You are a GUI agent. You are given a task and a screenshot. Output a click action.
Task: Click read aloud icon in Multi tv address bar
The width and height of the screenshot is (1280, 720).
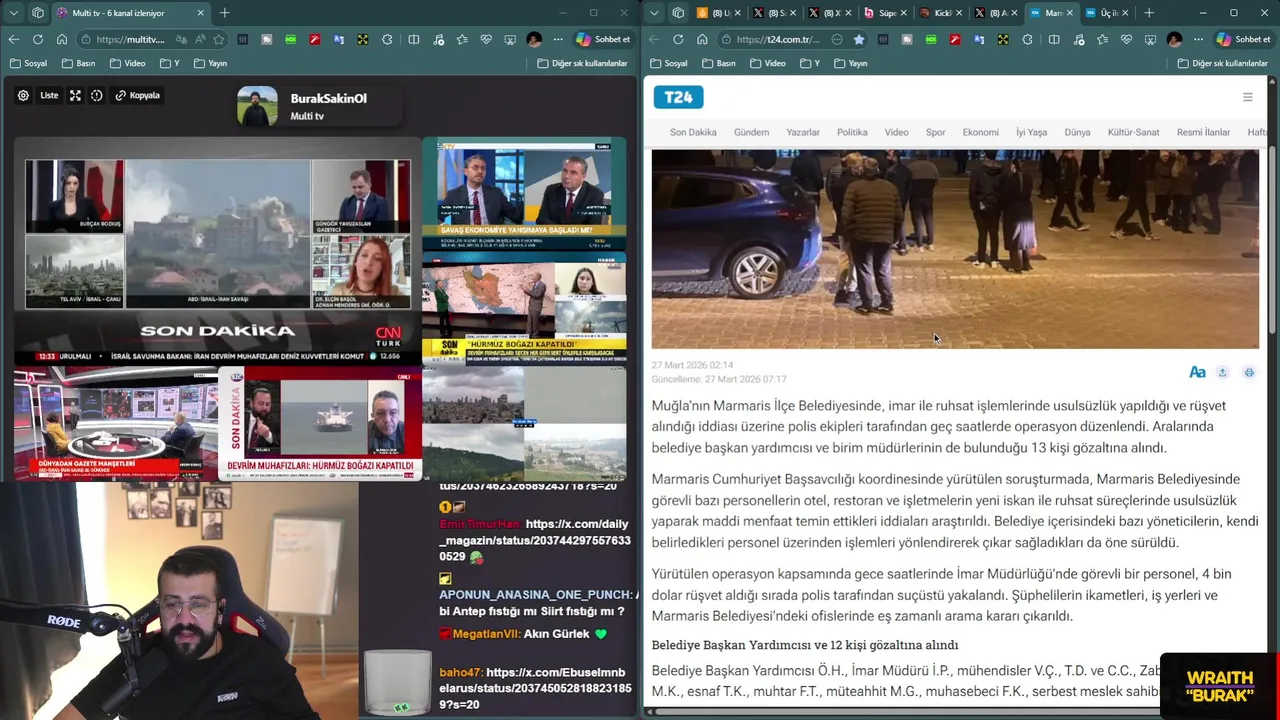tap(200, 39)
